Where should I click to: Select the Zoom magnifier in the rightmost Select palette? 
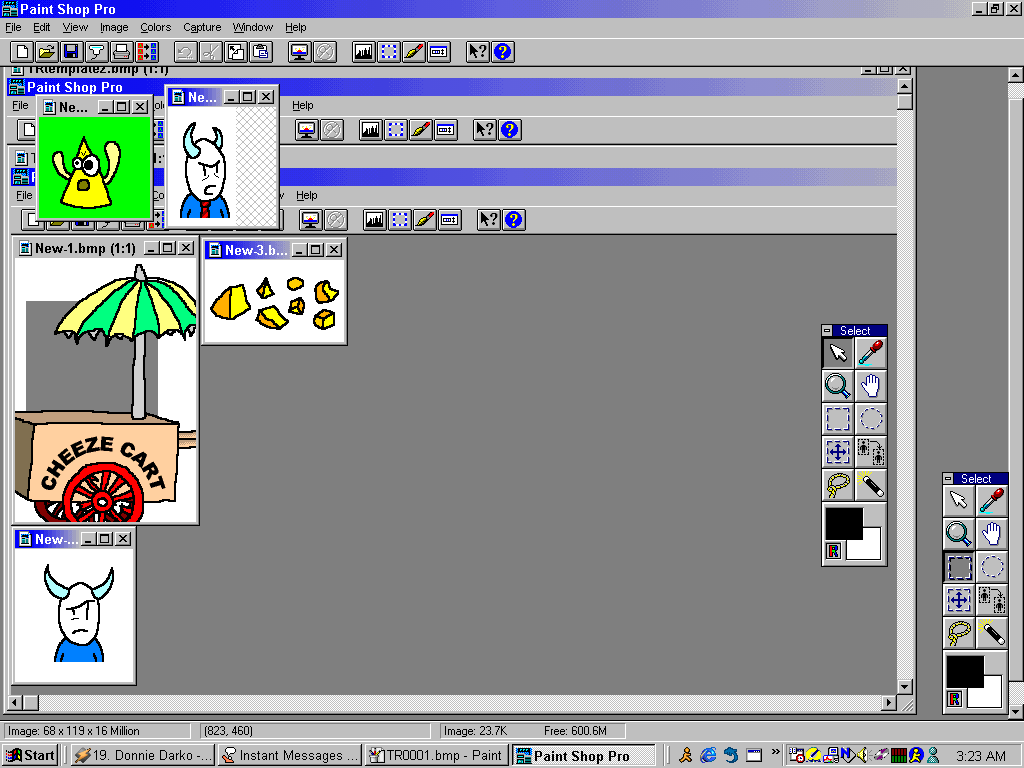[958, 534]
